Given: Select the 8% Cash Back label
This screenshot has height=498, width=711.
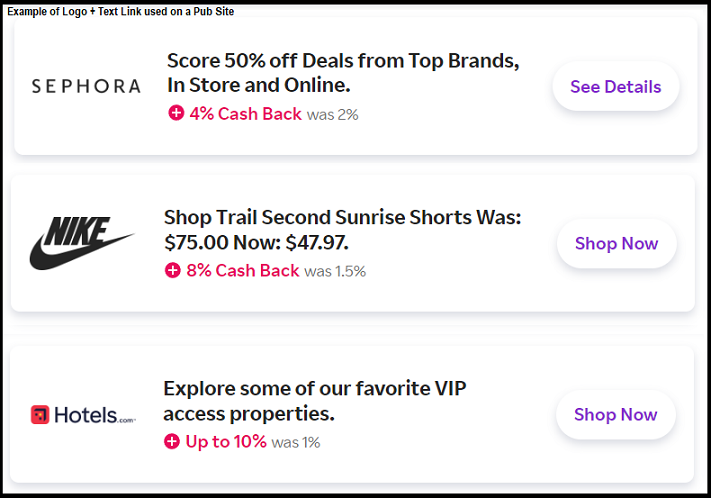Looking at the screenshot, I should (242, 270).
